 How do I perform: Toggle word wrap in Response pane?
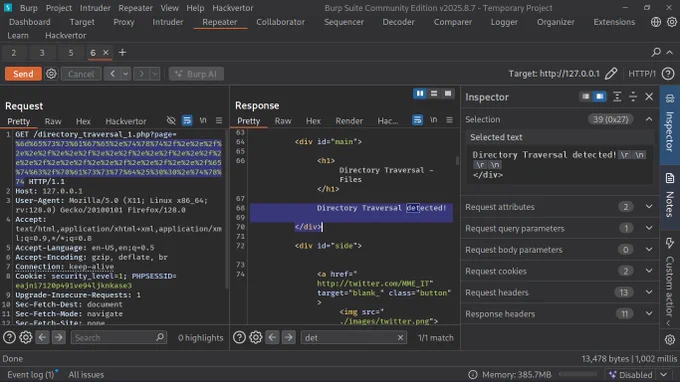[x=417, y=120]
